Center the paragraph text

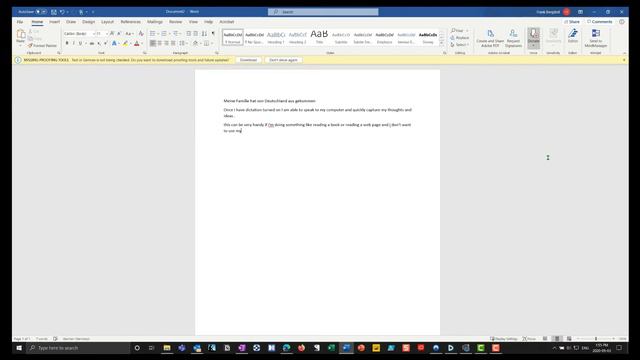click(160, 43)
